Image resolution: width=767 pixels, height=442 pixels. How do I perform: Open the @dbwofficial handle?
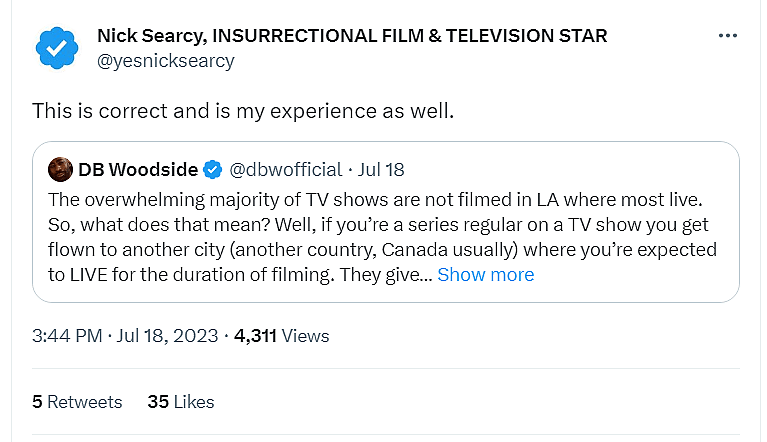pos(286,169)
